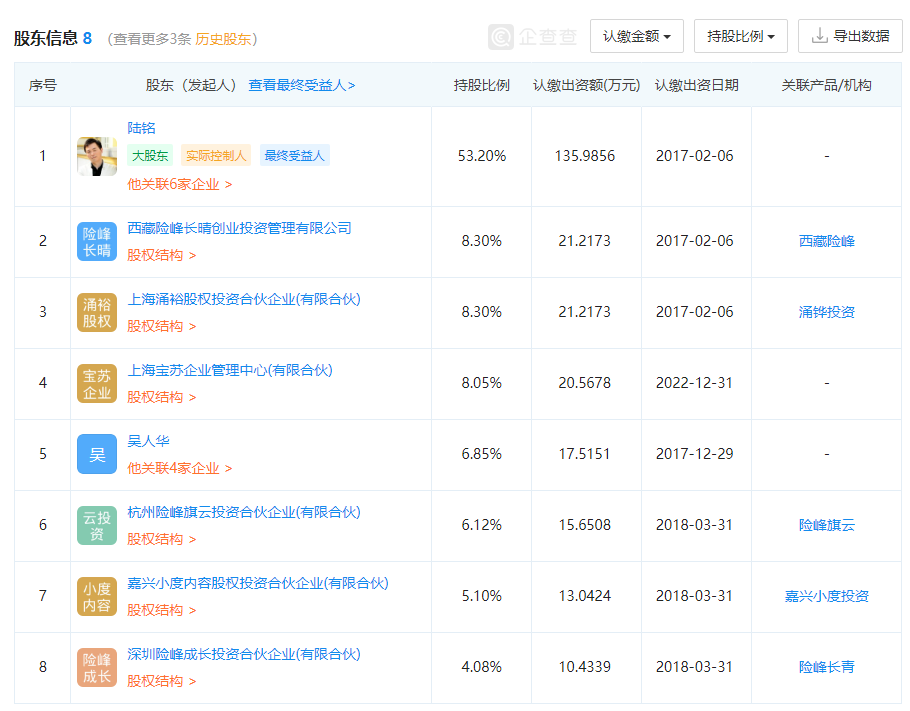Viewport: 910px width, 711px height.
Task: Click the 小度内容 gold logo icon
Action: click(97, 596)
